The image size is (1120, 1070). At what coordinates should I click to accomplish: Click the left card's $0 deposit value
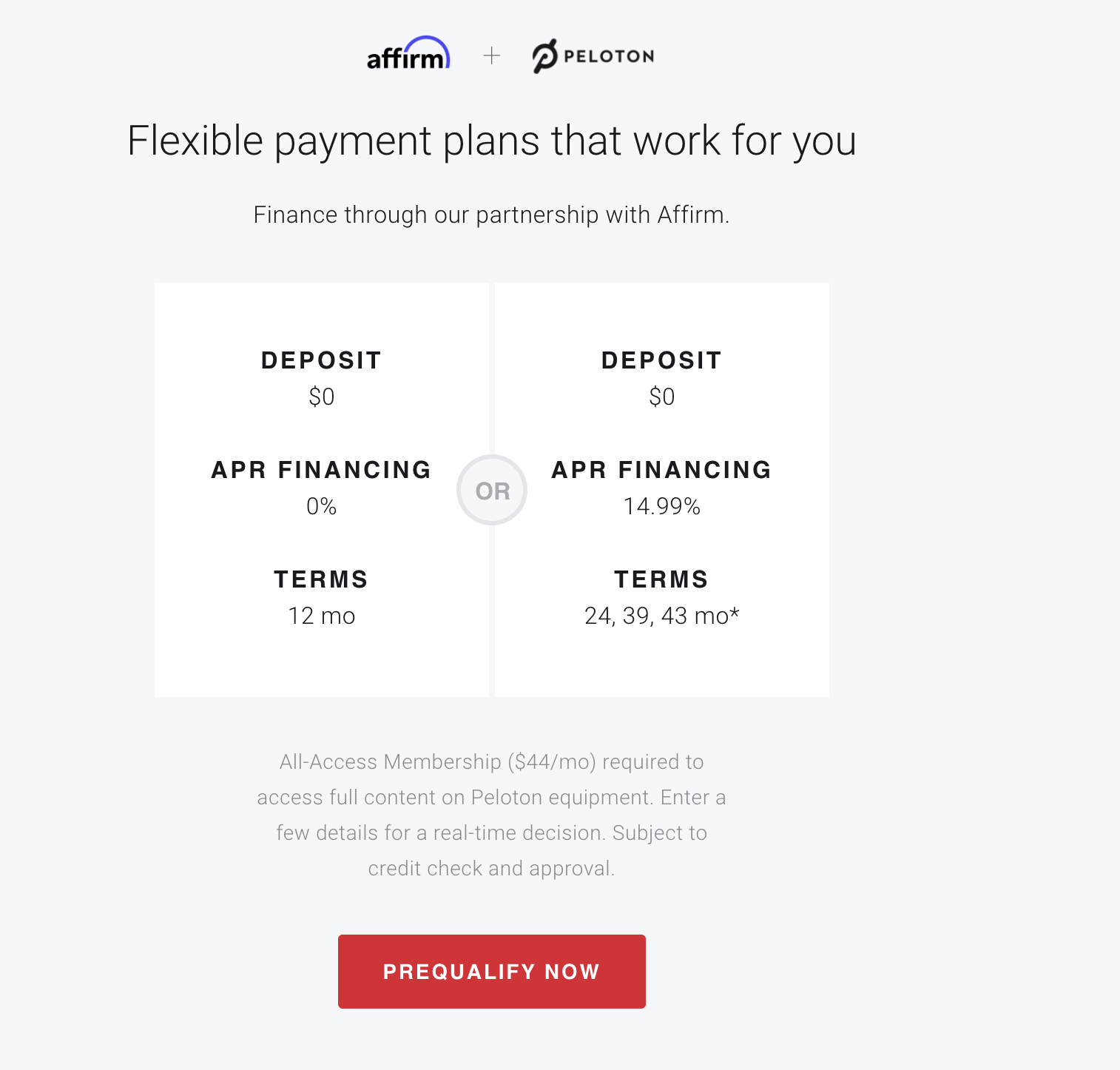(x=322, y=397)
